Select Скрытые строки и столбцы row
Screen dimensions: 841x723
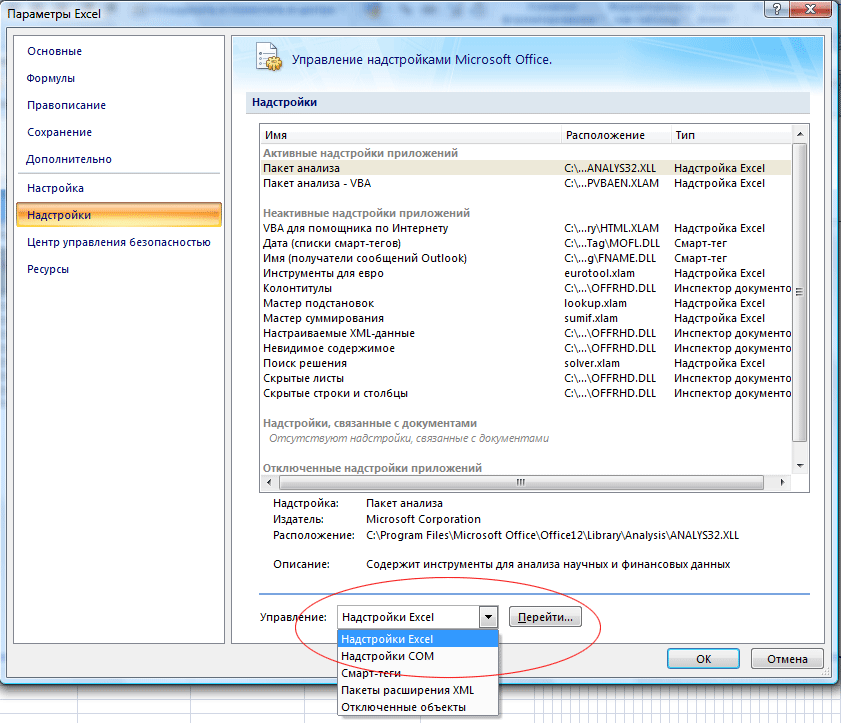[526, 393]
